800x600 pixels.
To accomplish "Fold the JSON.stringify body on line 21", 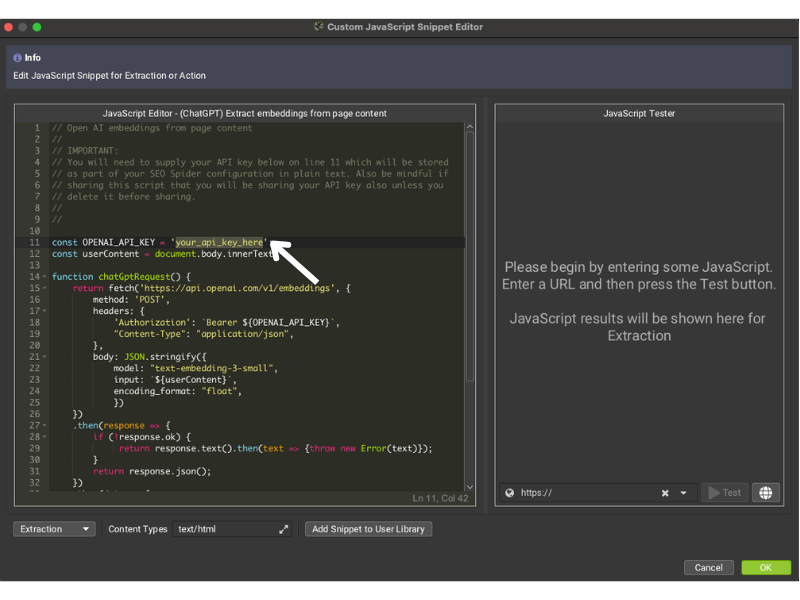I will (x=43, y=357).
